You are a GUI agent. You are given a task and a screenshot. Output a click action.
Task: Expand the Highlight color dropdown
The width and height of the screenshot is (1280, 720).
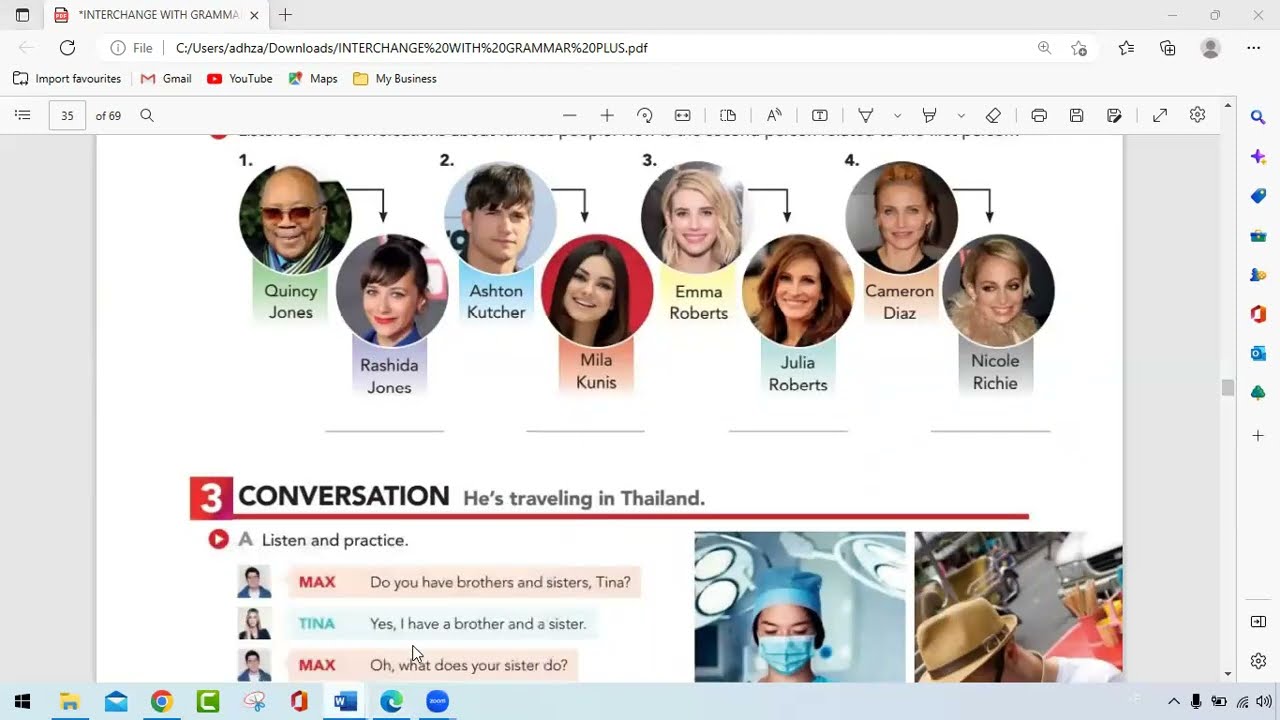(961, 115)
